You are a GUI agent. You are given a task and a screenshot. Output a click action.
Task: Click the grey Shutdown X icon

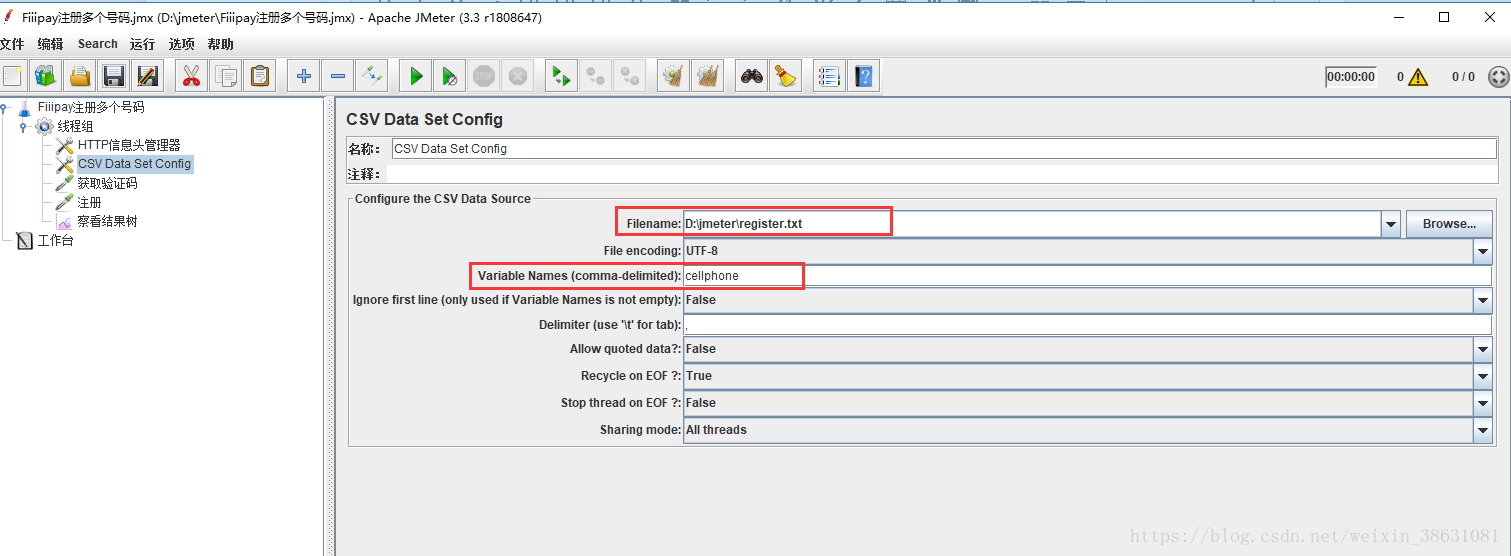pos(518,76)
